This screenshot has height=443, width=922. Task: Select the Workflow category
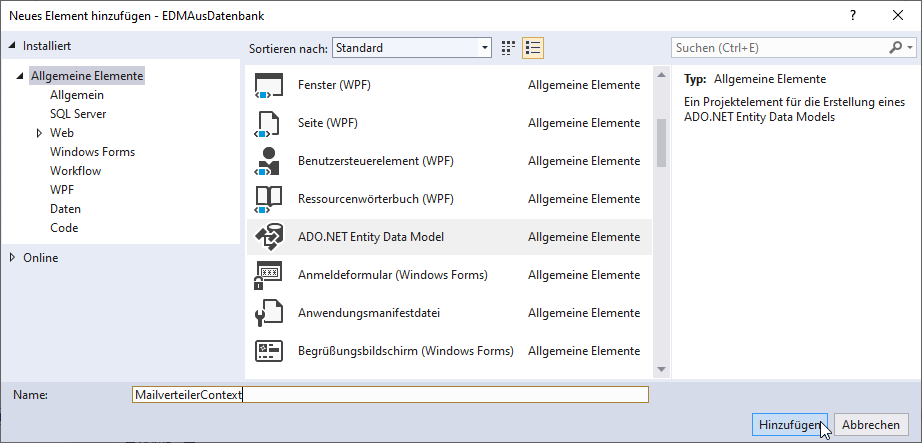(x=75, y=171)
